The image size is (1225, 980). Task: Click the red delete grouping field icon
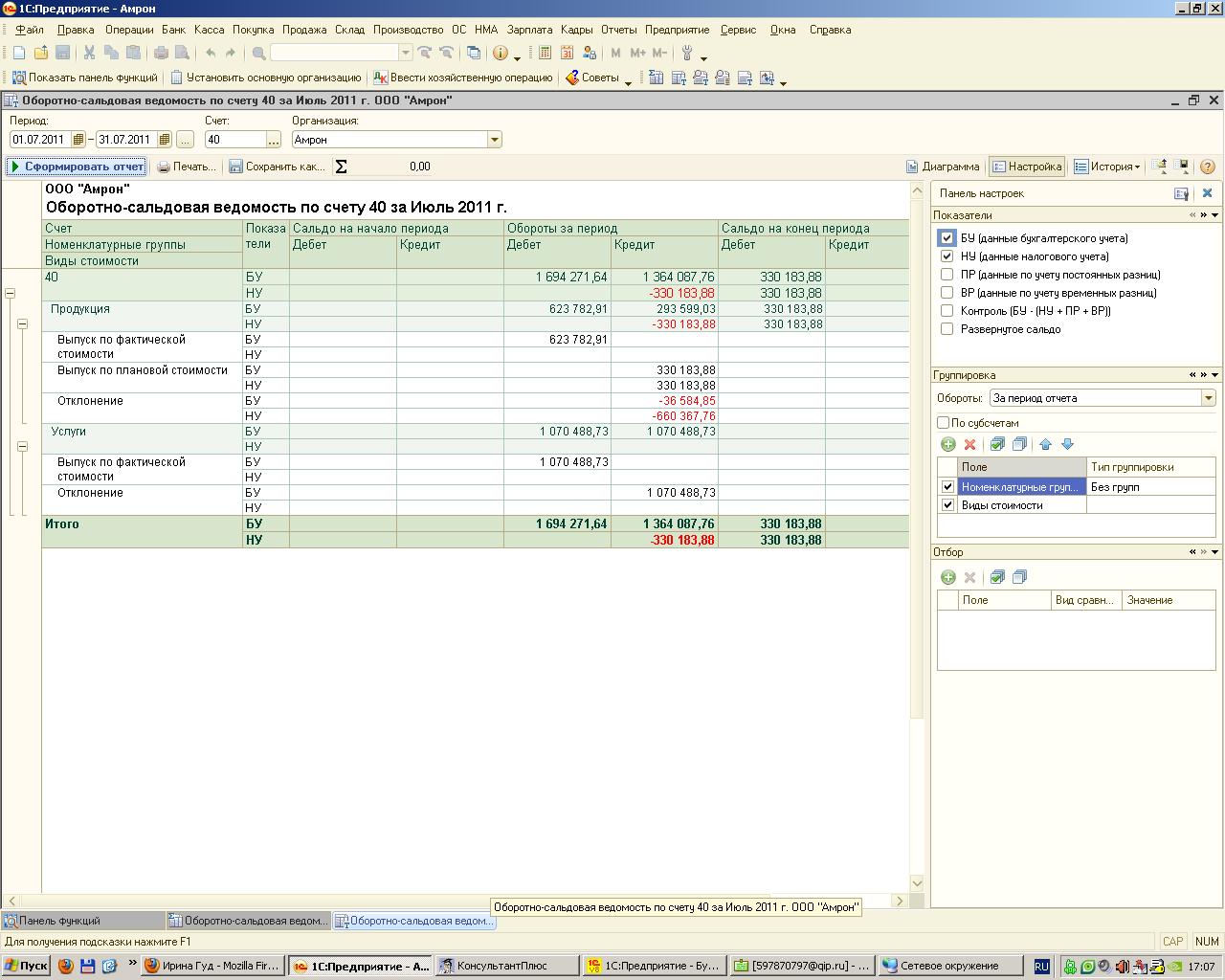969,444
